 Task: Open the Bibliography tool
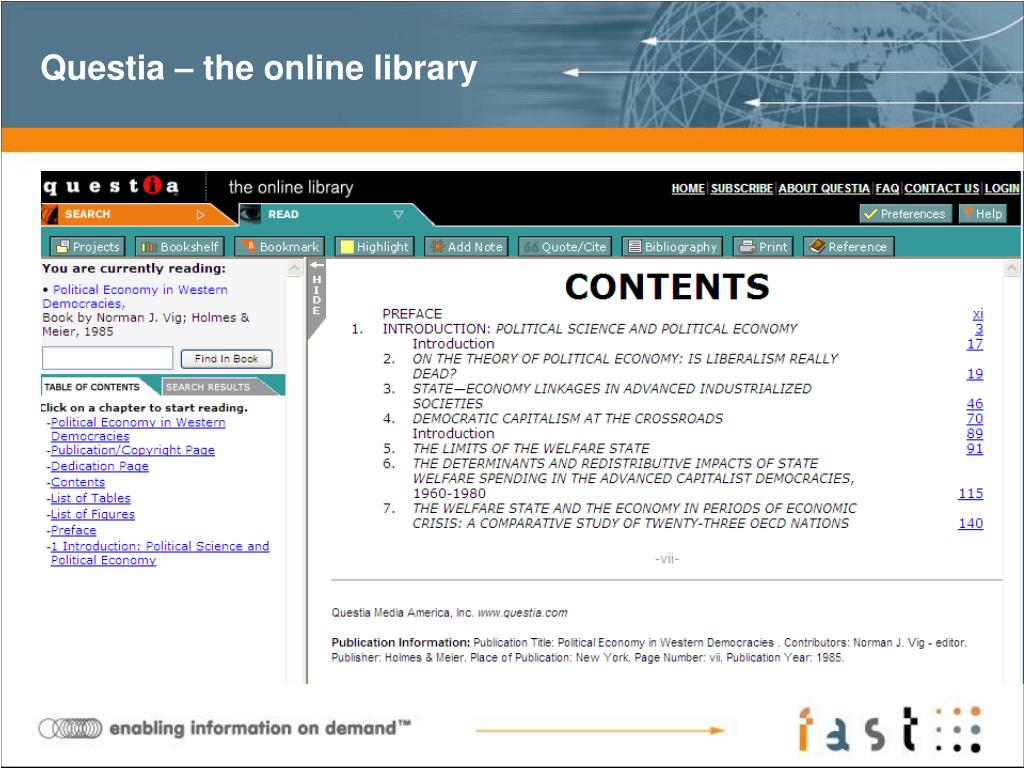click(x=672, y=247)
